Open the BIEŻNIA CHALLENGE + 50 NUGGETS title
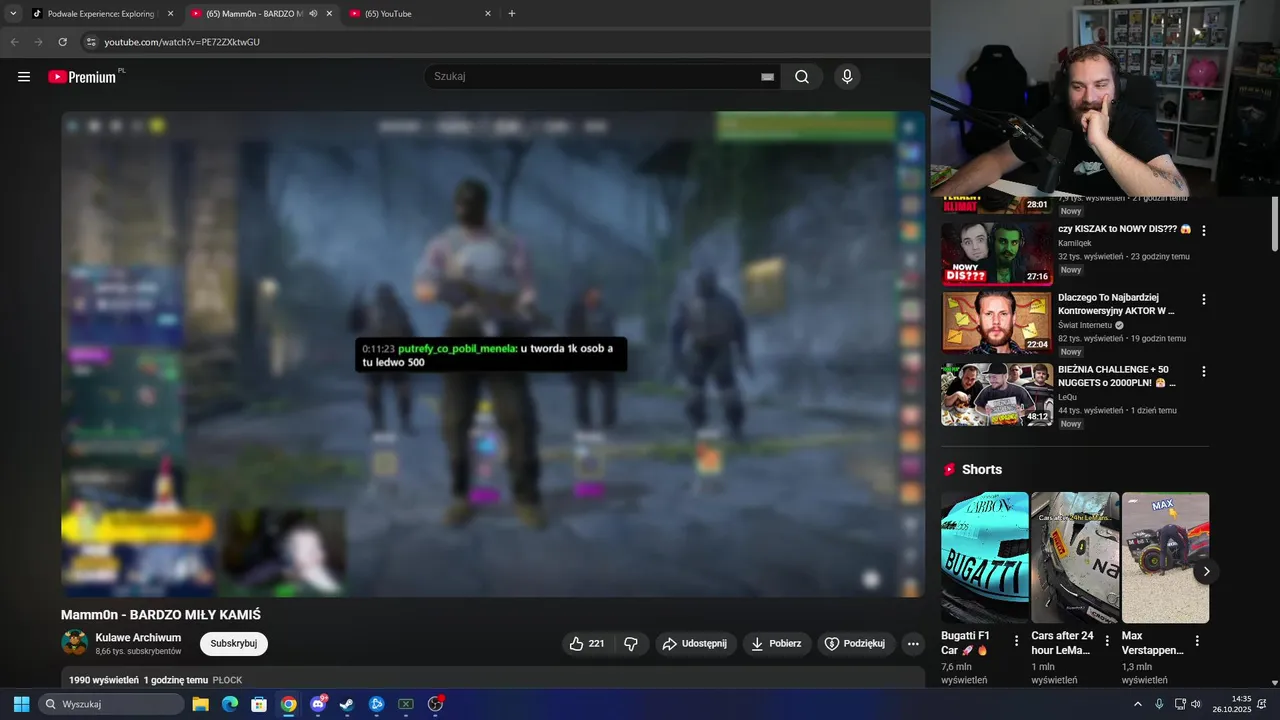The image size is (1280, 720). (x=1116, y=376)
